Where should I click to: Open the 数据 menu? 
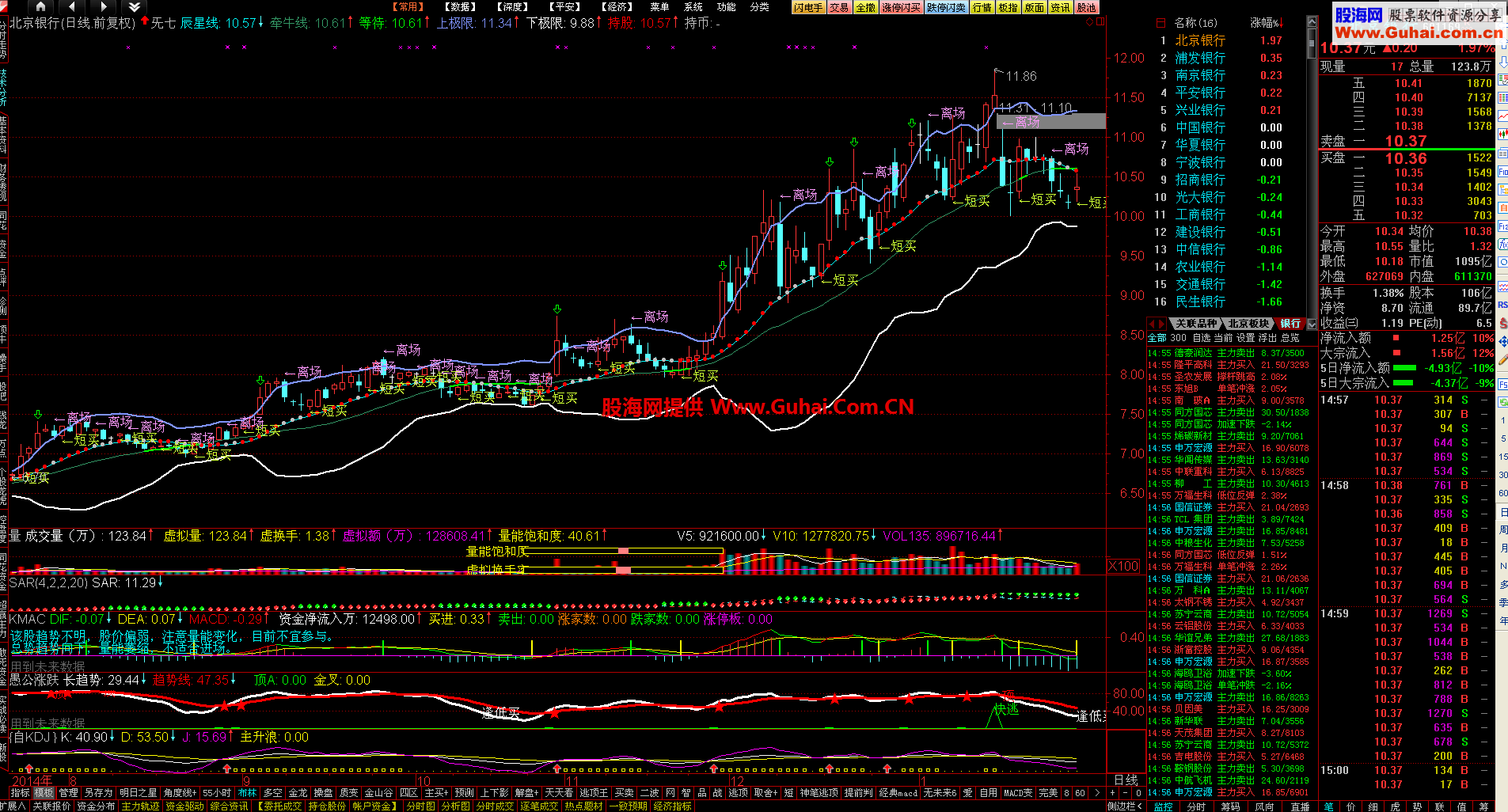point(460,7)
